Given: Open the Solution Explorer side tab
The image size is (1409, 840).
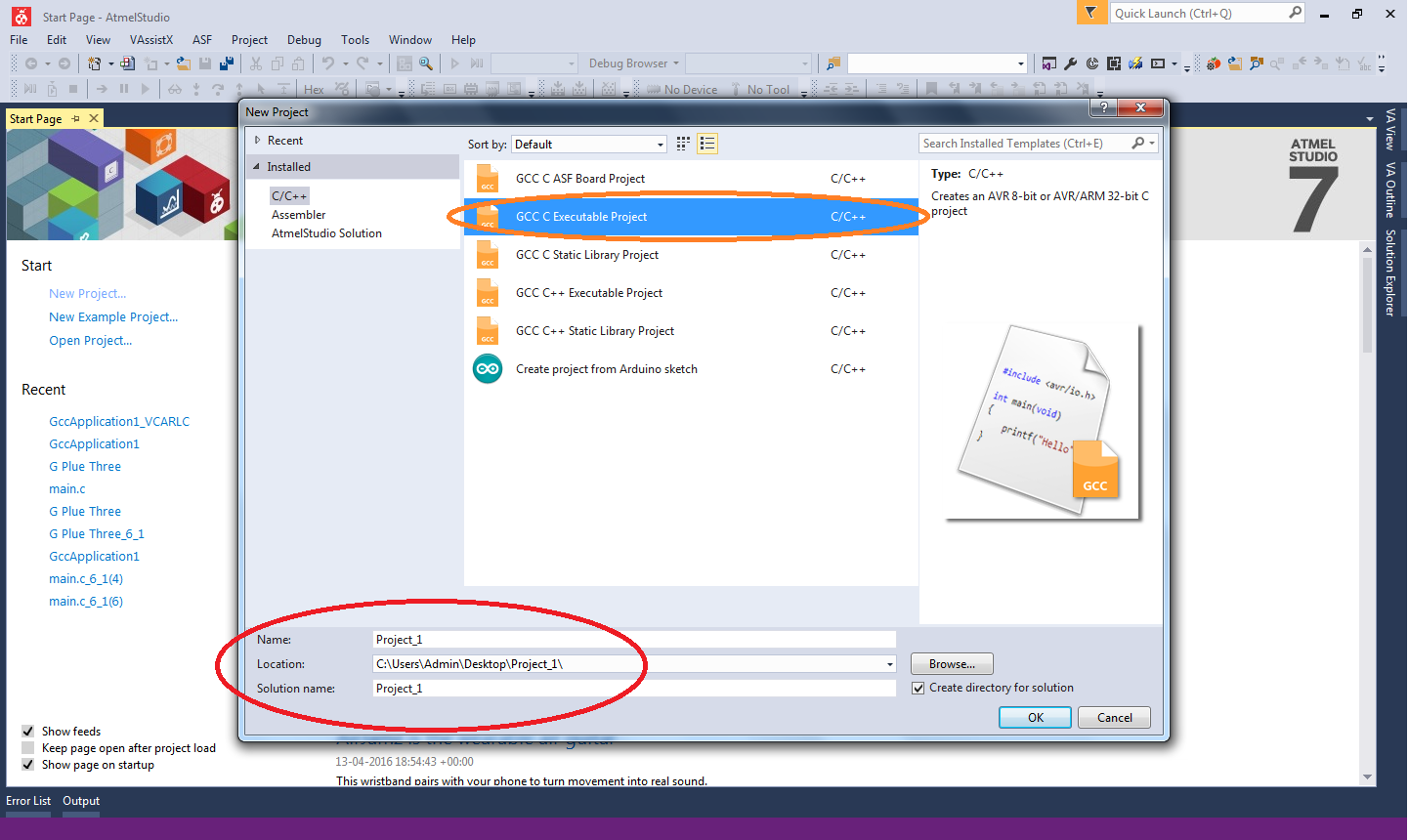Looking at the screenshot, I should 1389,273.
